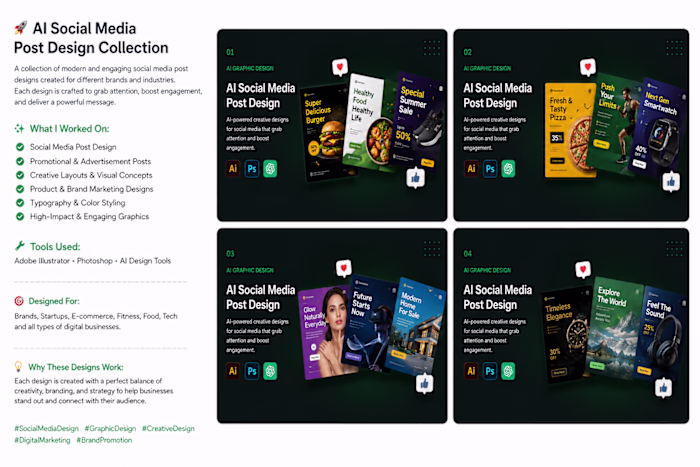Click the green check beside Promotional & Advertisement Posts
Viewport: 700px width, 467px height.
[x=20, y=161]
